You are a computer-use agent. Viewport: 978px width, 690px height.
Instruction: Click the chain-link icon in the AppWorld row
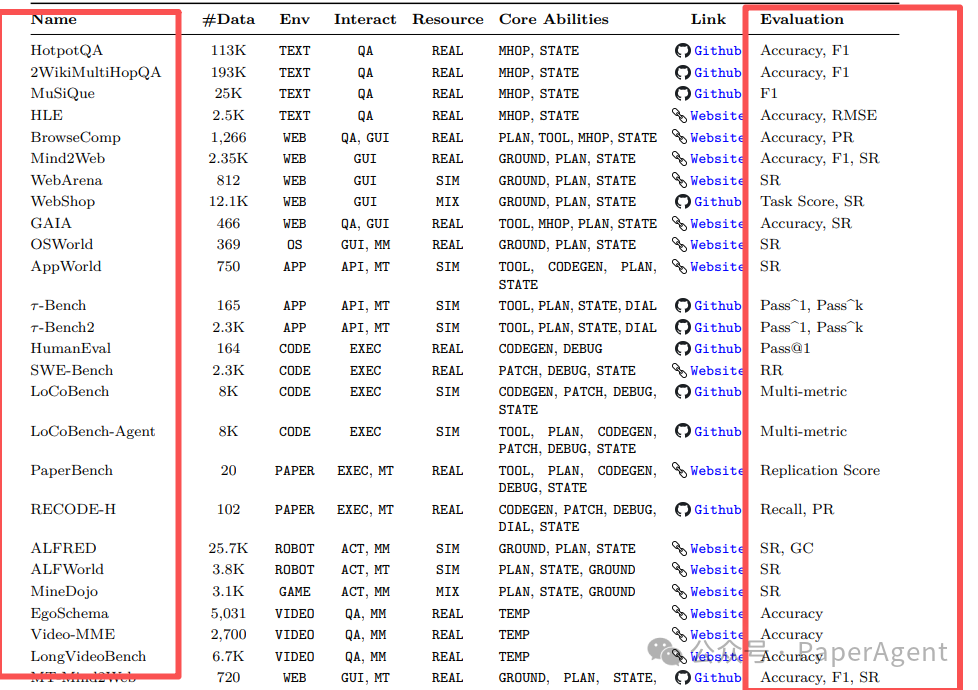(679, 266)
